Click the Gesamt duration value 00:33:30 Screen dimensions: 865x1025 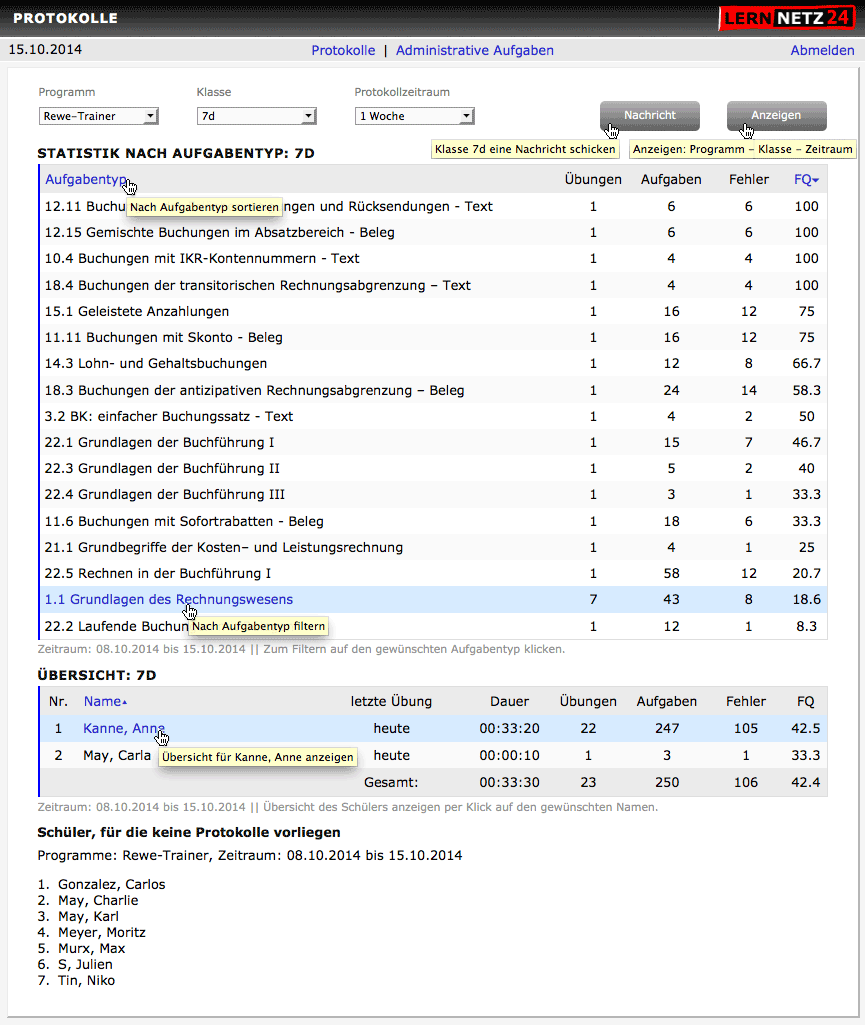[x=509, y=782]
